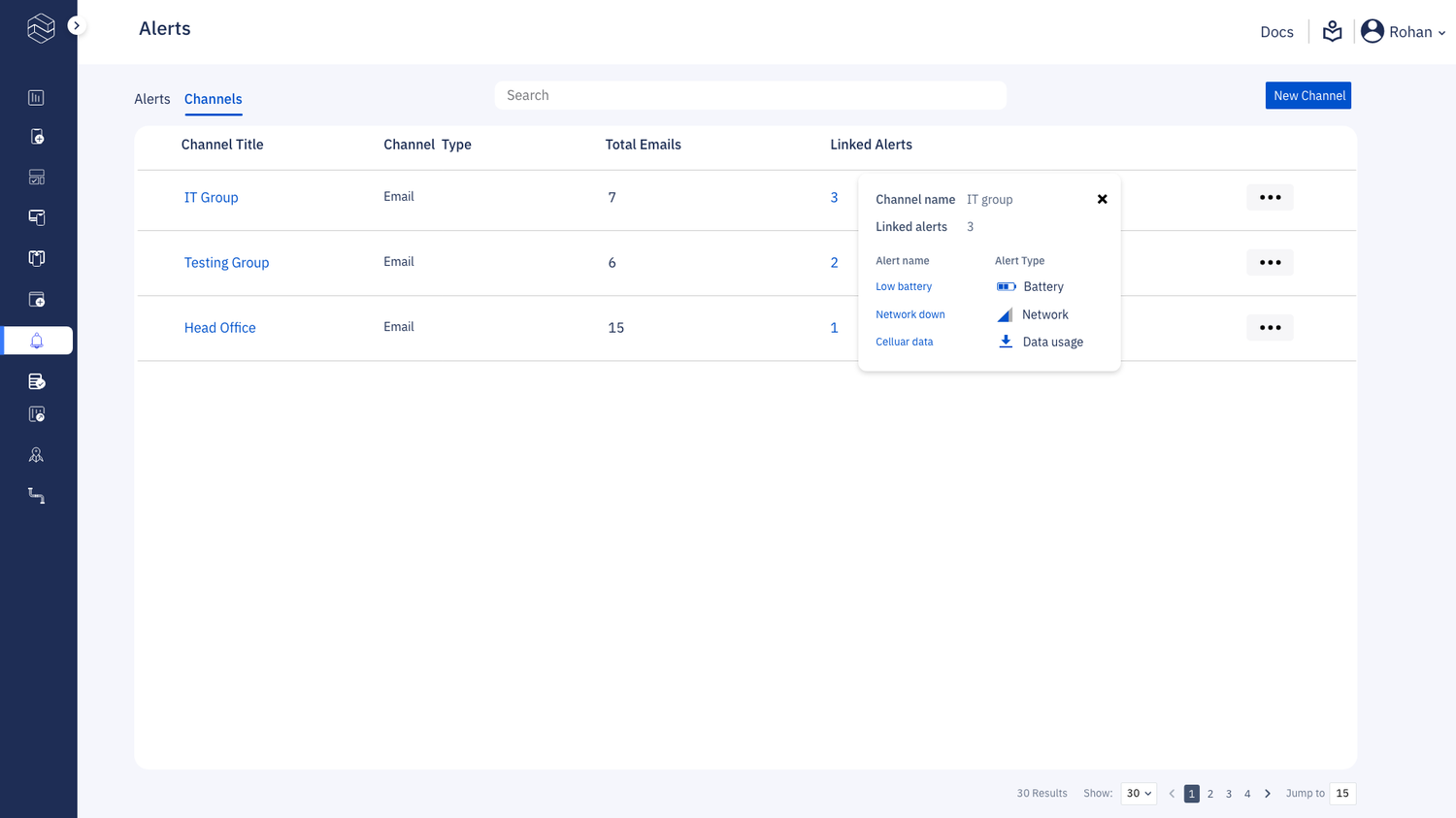
Task: Click the Network signal alert type icon
Action: point(1006,314)
